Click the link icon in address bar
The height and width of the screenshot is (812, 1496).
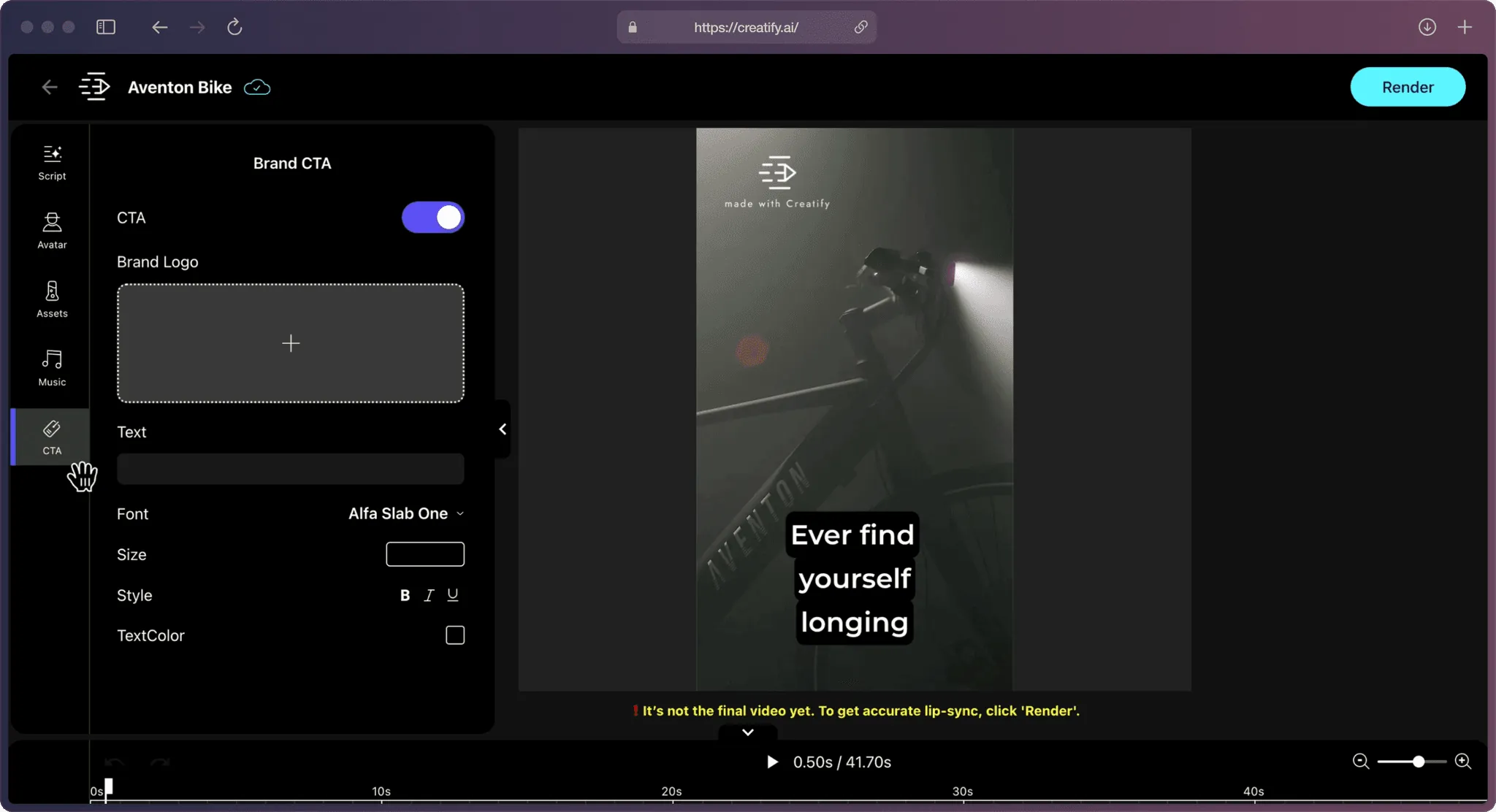pos(860,27)
